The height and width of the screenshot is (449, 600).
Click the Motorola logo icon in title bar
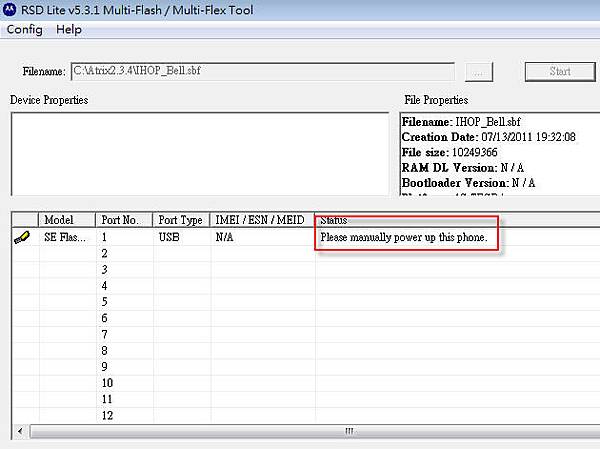click(x=10, y=9)
